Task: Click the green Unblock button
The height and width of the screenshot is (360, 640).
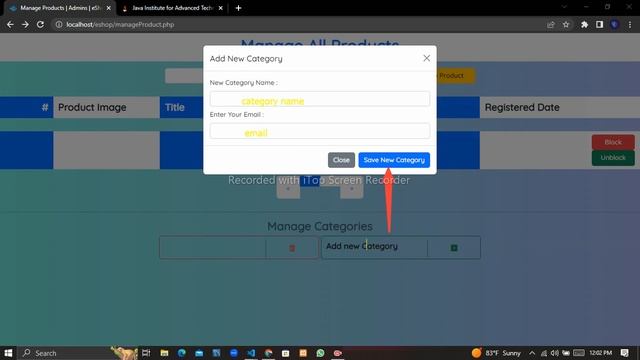Action: 613,158
